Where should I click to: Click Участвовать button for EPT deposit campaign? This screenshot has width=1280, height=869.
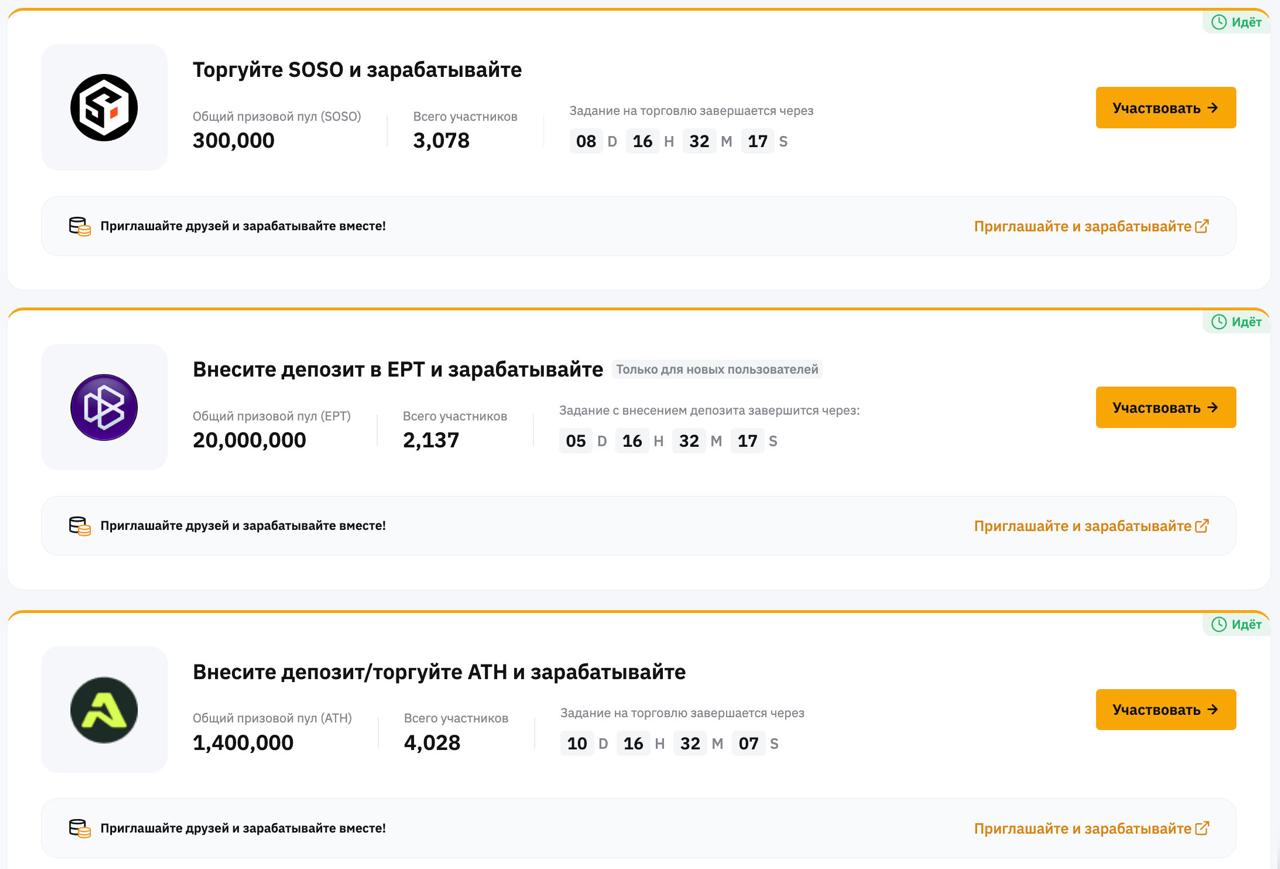[1166, 407]
